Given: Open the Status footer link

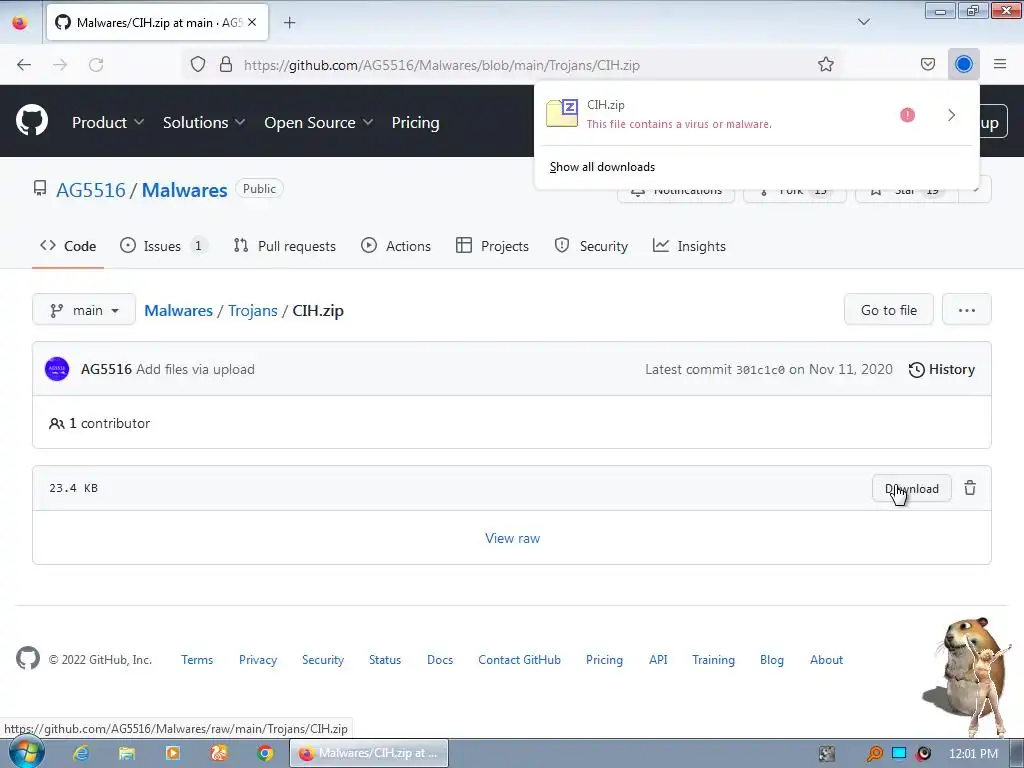Looking at the screenshot, I should coord(385,660).
